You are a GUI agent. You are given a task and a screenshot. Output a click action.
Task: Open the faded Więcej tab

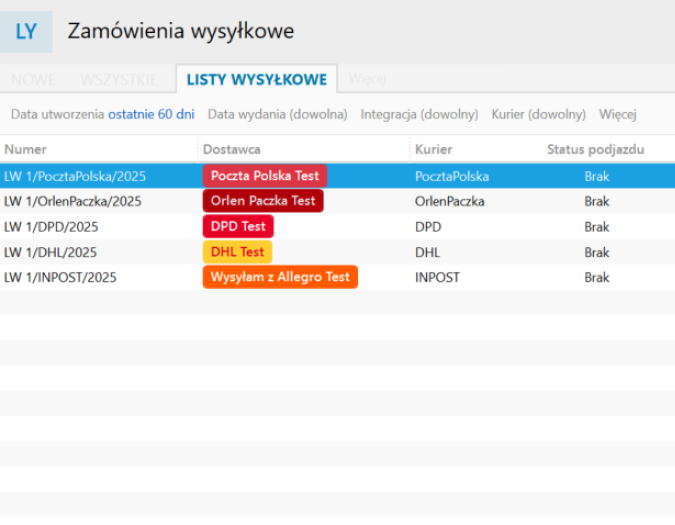367,79
